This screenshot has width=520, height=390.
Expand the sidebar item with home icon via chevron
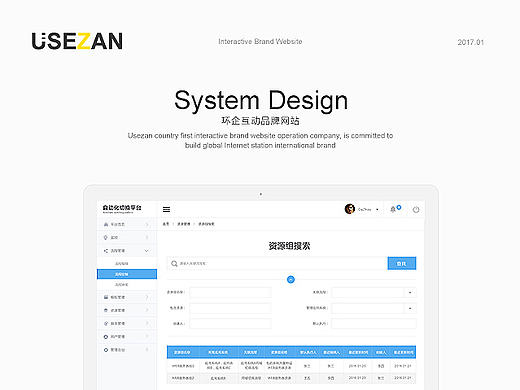pos(147,224)
